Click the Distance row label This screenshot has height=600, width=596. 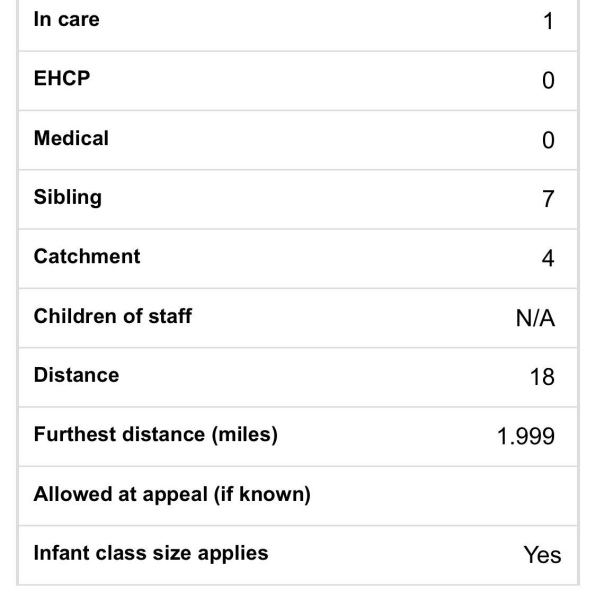point(77,375)
